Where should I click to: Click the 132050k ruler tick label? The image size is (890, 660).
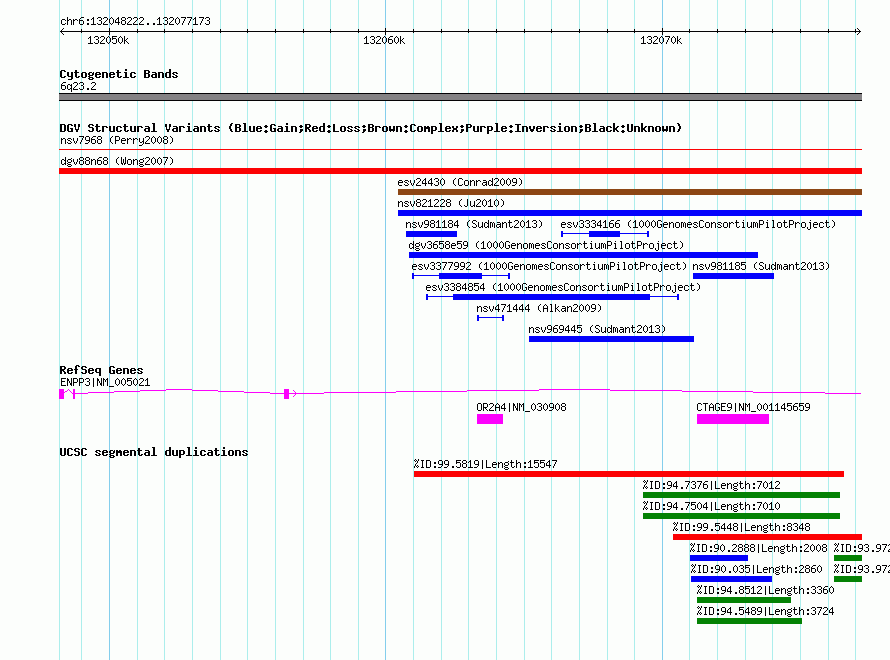point(108,40)
